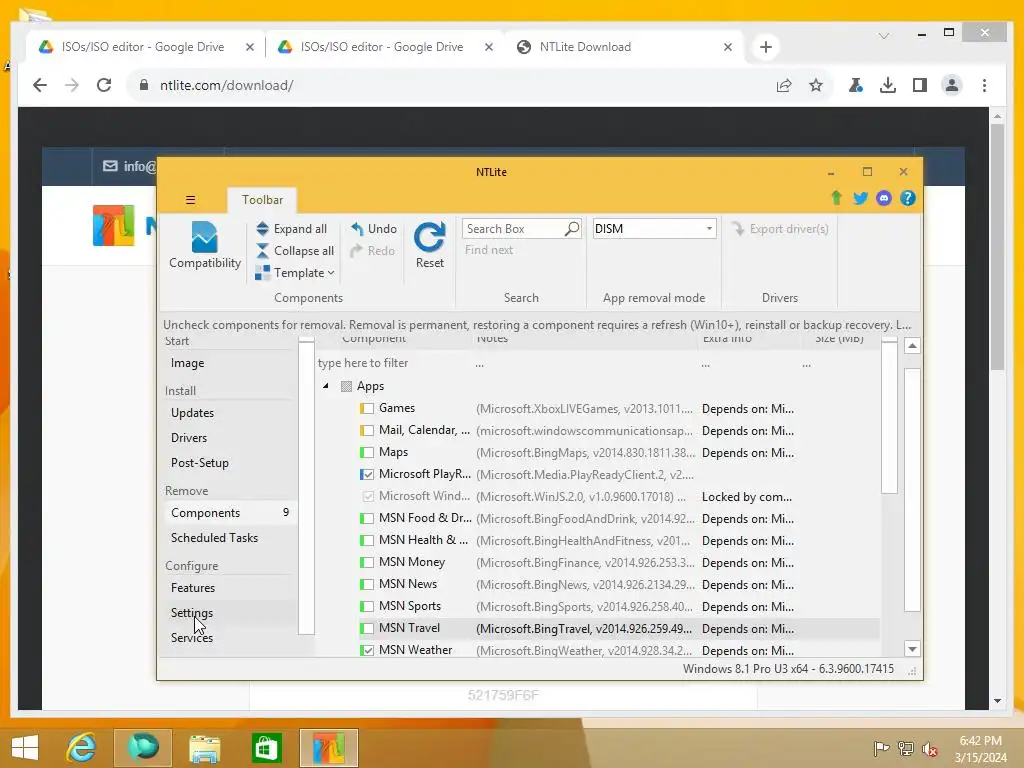Uncheck the MSN Weather checkbox
Image resolution: width=1024 pixels, height=768 pixels.
point(368,650)
